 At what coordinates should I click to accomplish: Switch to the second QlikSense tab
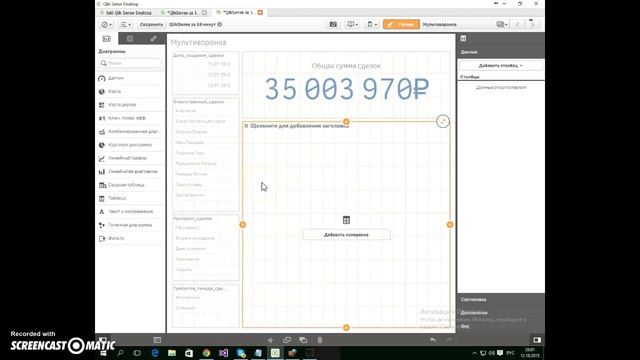pos(183,13)
